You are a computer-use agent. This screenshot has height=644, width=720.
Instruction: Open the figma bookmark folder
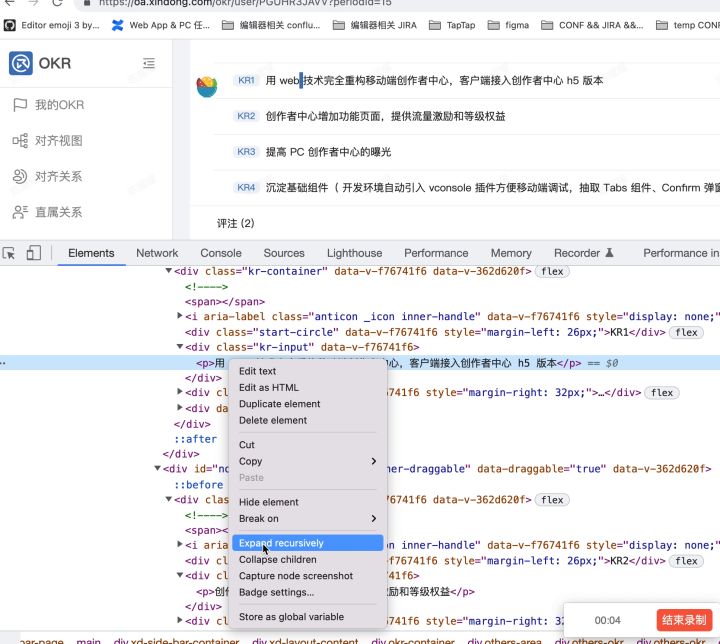508,25
